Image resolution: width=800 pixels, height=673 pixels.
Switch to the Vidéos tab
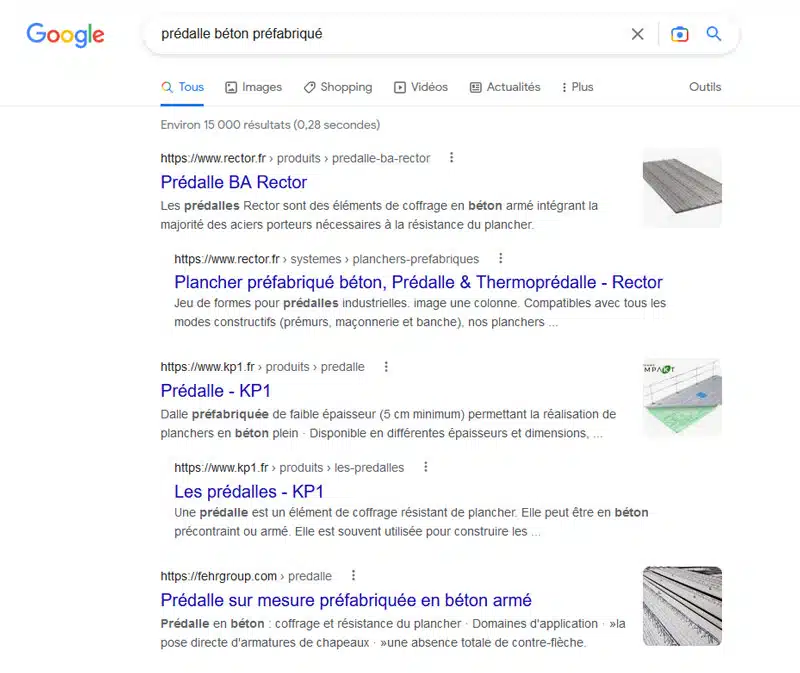point(421,87)
